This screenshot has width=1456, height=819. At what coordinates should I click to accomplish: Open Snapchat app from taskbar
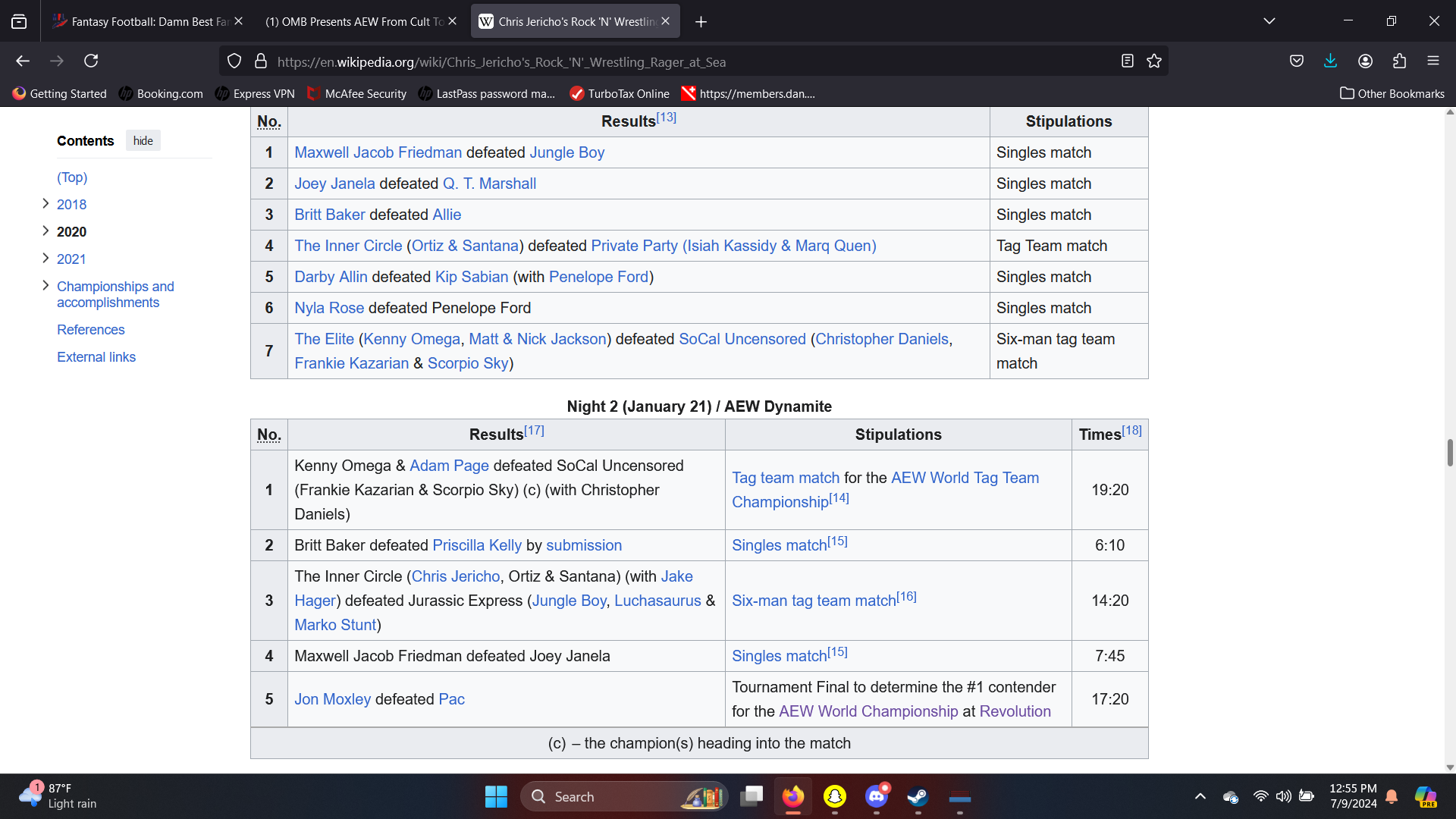click(x=835, y=796)
